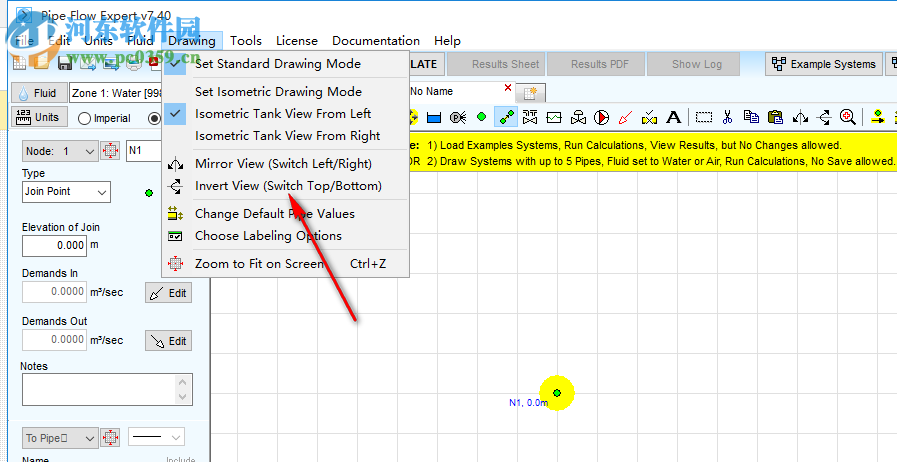Select the red Pump tool icon

tap(602, 117)
